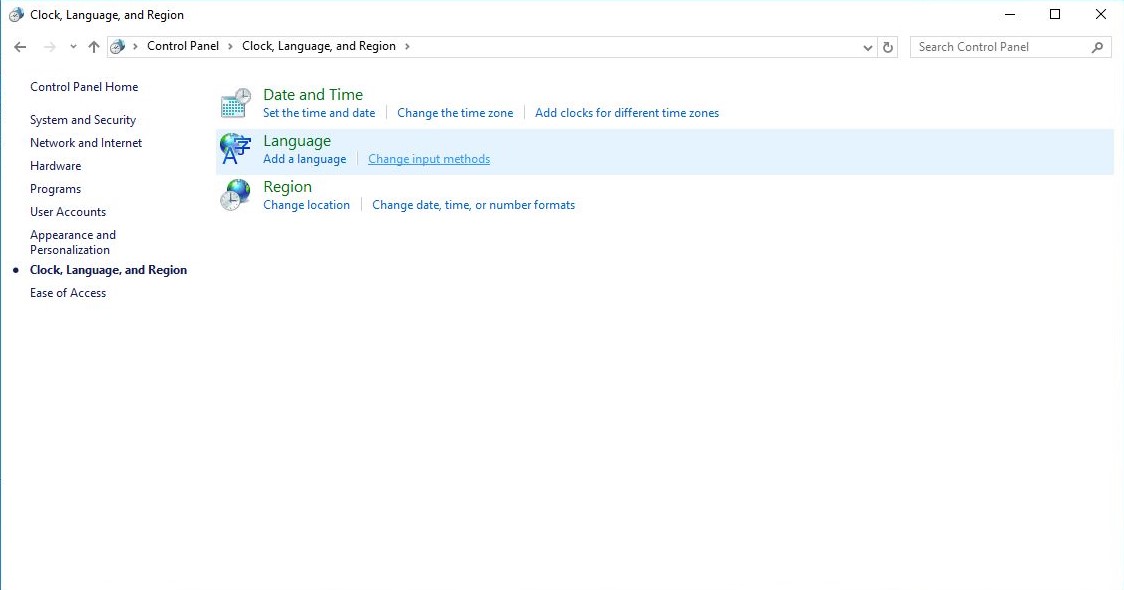Click the Date and Time calendar clock icon

(x=235, y=103)
